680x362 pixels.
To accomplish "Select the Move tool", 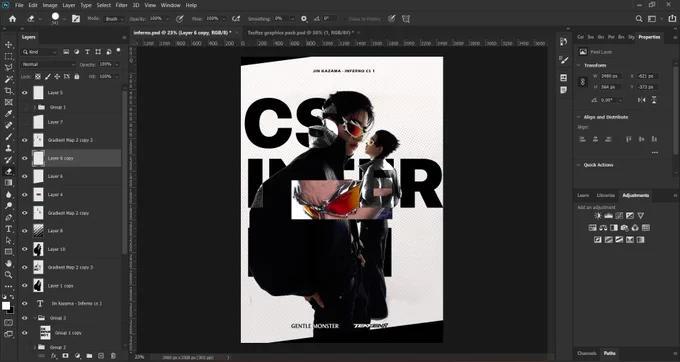I will click(x=9, y=45).
